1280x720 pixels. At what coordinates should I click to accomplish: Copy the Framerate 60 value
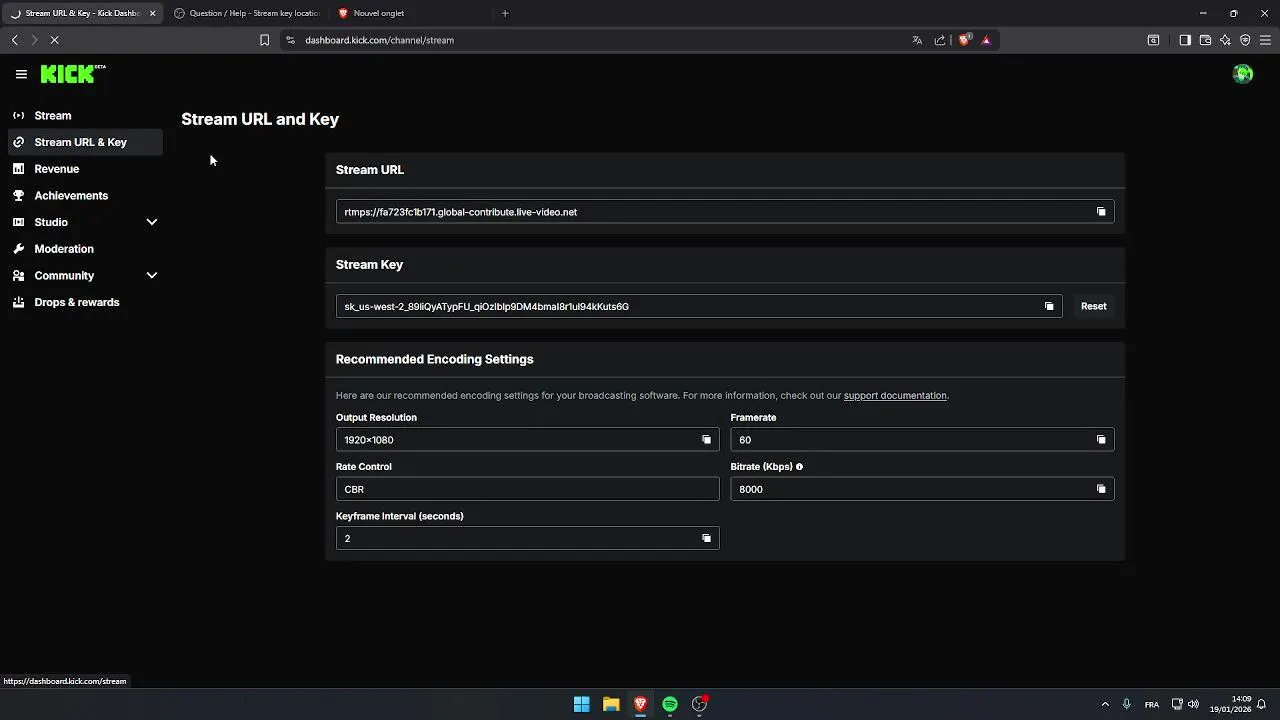[x=1101, y=440]
